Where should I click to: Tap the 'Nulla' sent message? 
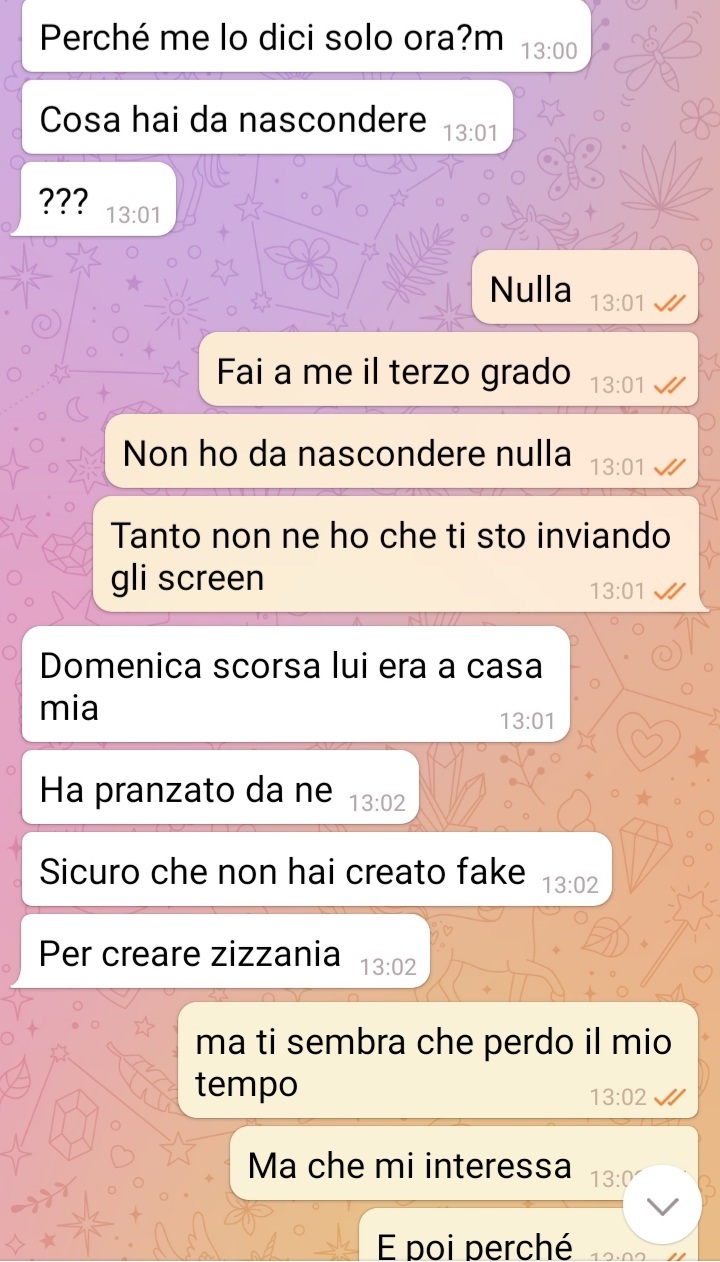(585, 287)
